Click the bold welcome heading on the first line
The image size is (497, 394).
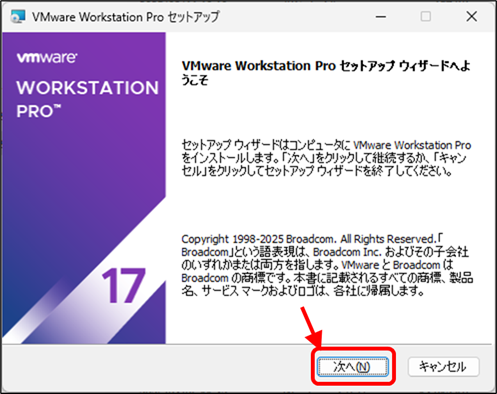pyautogui.click(x=326, y=66)
